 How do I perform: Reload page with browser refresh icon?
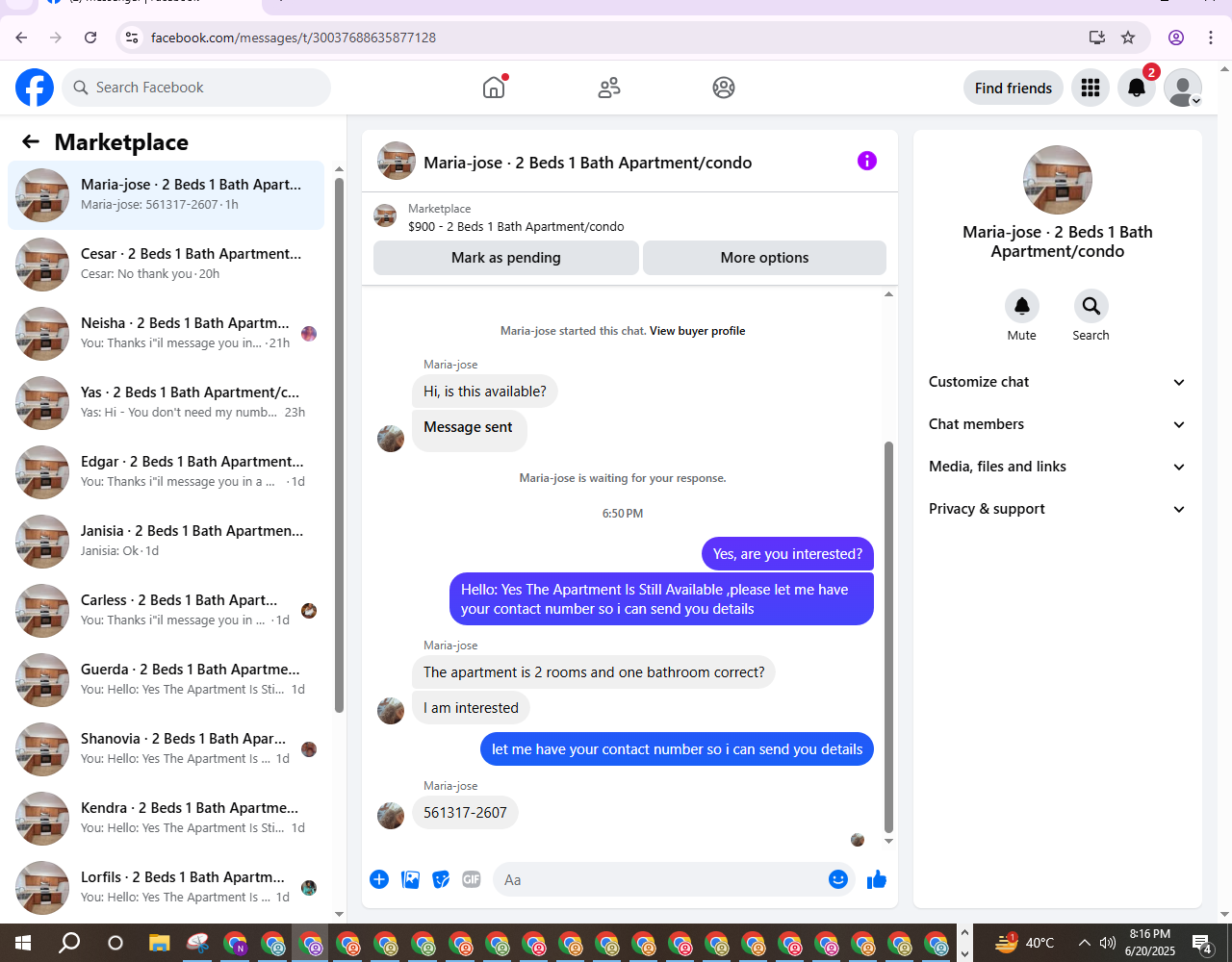pos(90,38)
